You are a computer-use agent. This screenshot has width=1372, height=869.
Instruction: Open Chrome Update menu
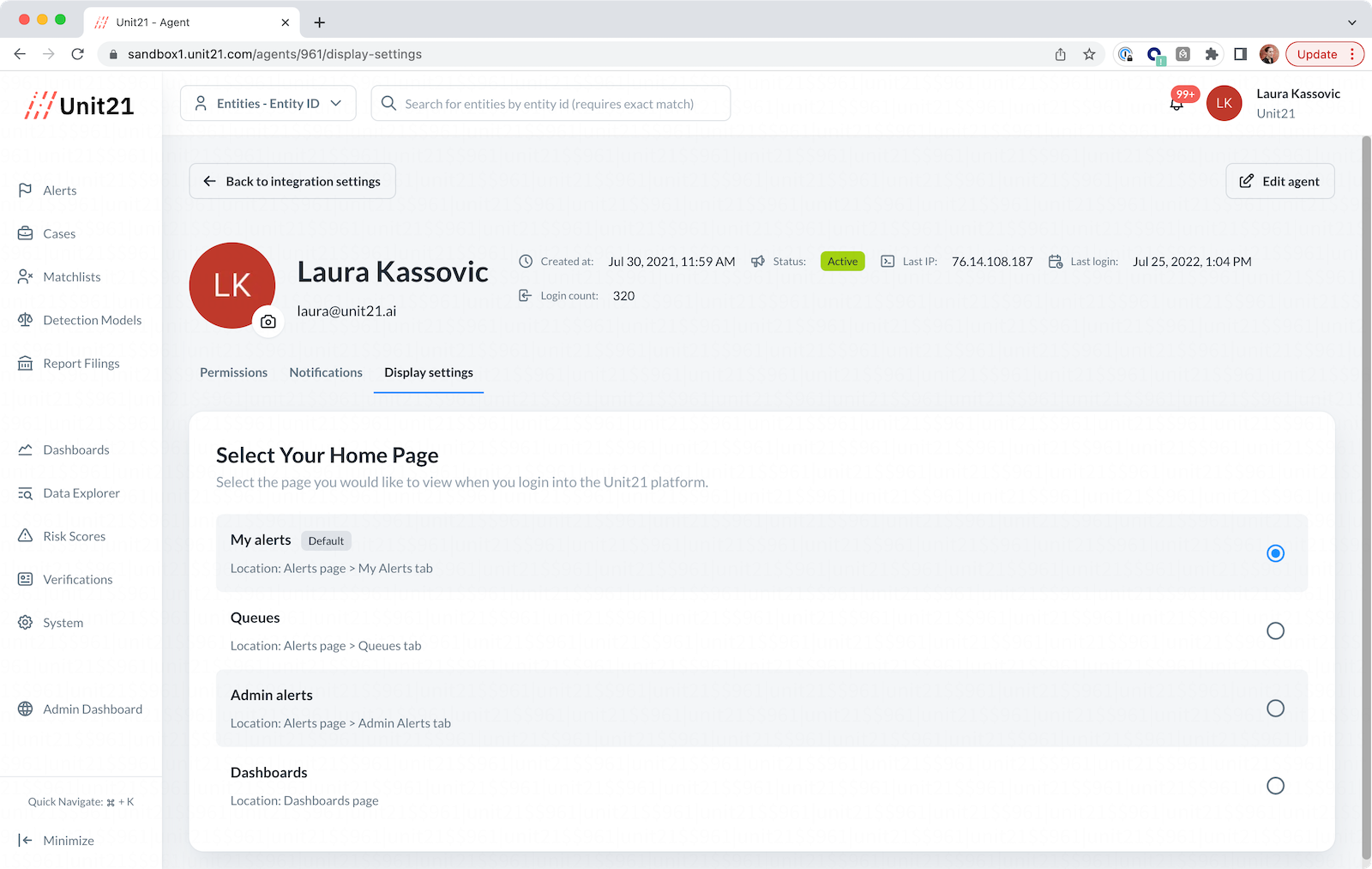pos(1325,54)
